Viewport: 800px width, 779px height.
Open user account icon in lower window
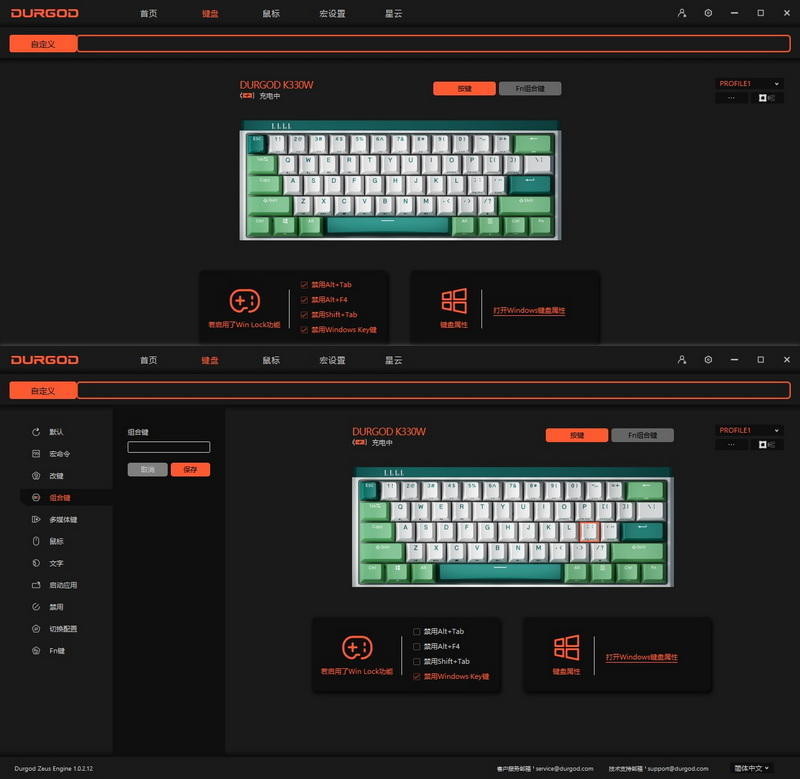[682, 360]
